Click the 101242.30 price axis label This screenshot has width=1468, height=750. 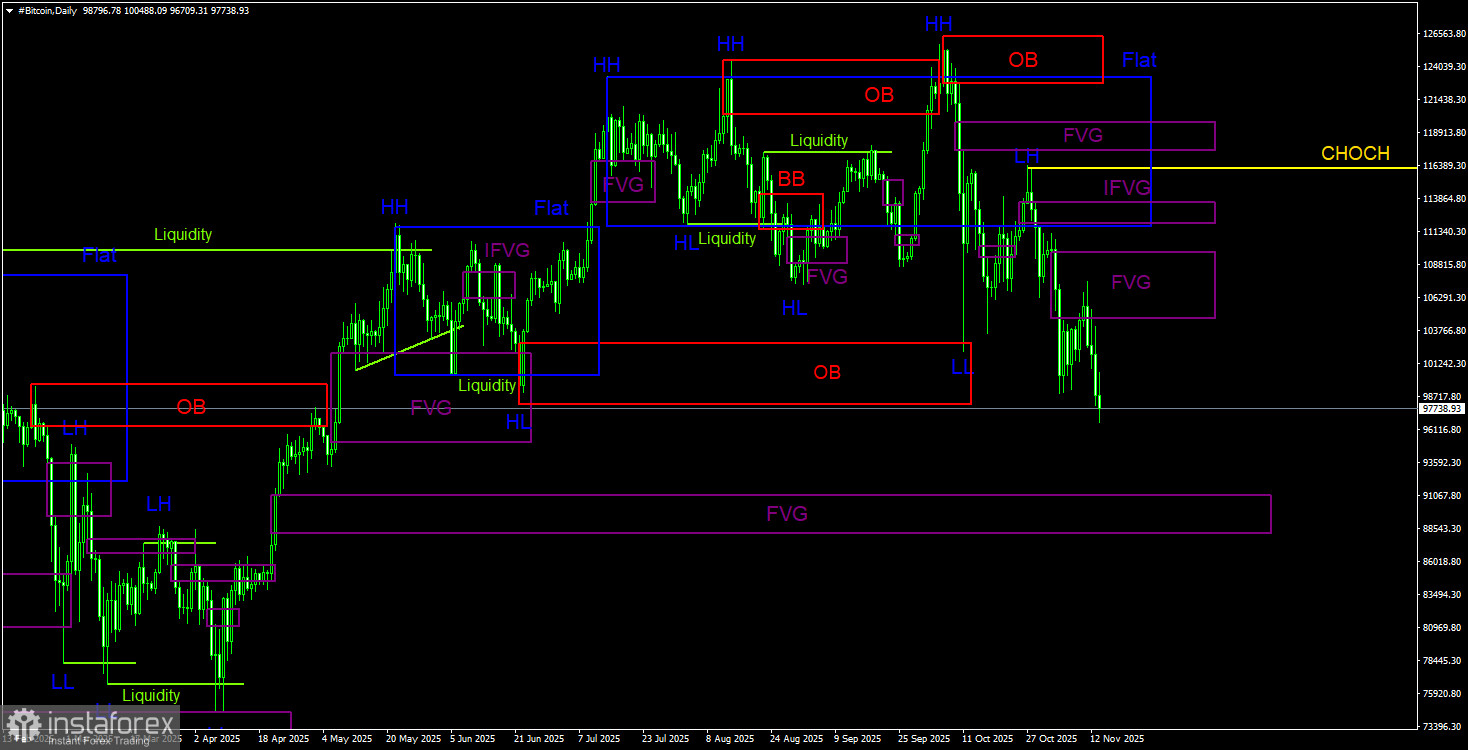coord(1442,364)
